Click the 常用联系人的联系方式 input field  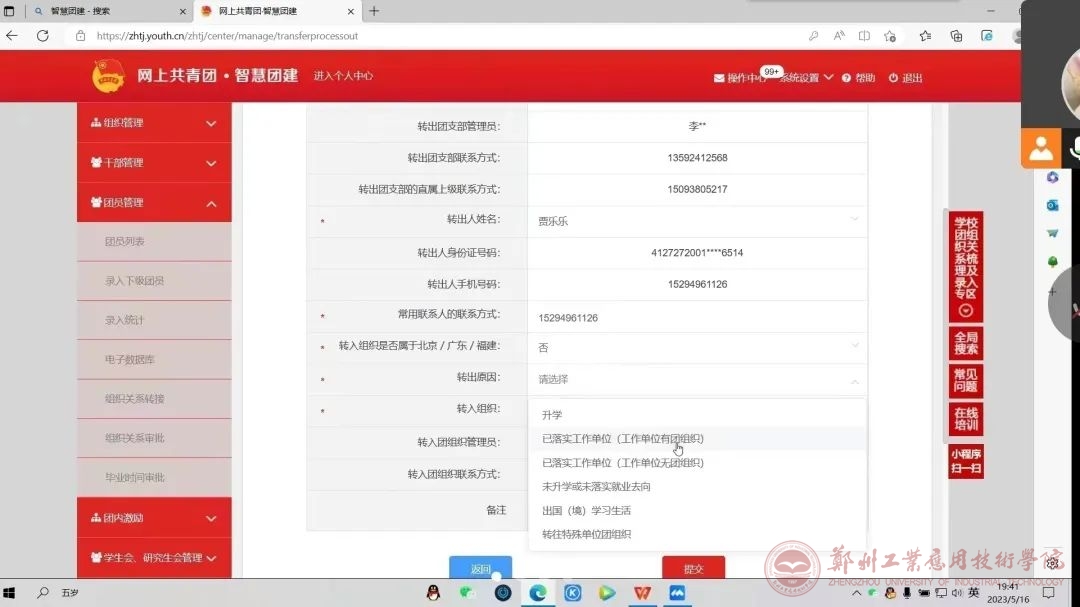pyautogui.click(x=696, y=318)
